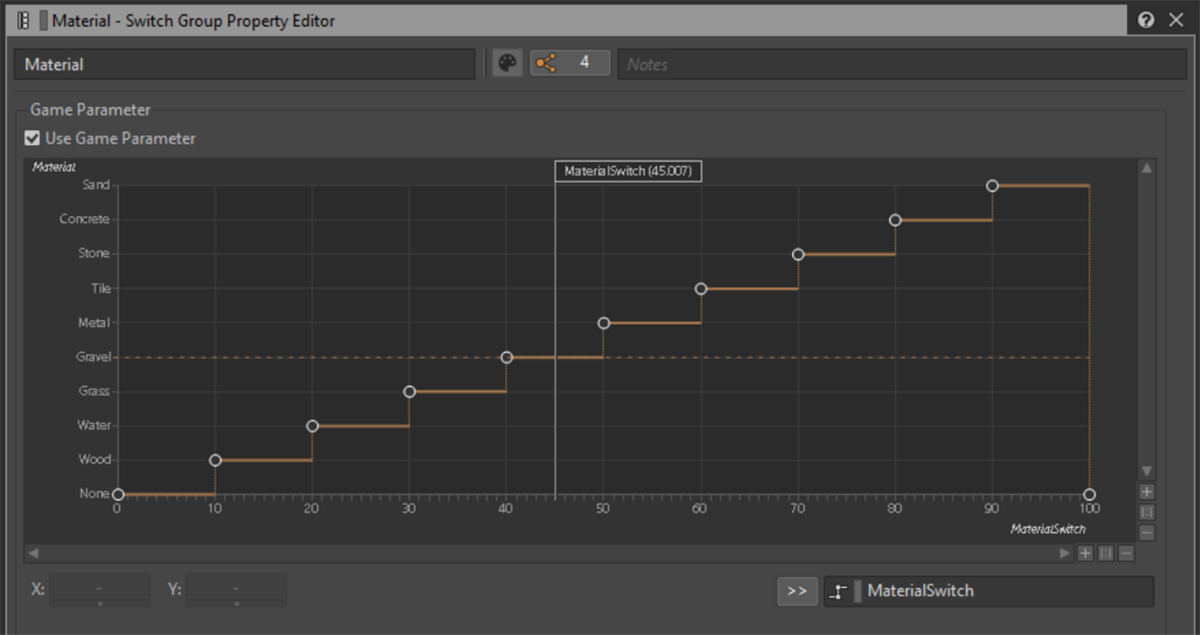The width and height of the screenshot is (1200, 635).
Task: Reset horizontal zoom with the fit icon
Action: pos(1106,553)
